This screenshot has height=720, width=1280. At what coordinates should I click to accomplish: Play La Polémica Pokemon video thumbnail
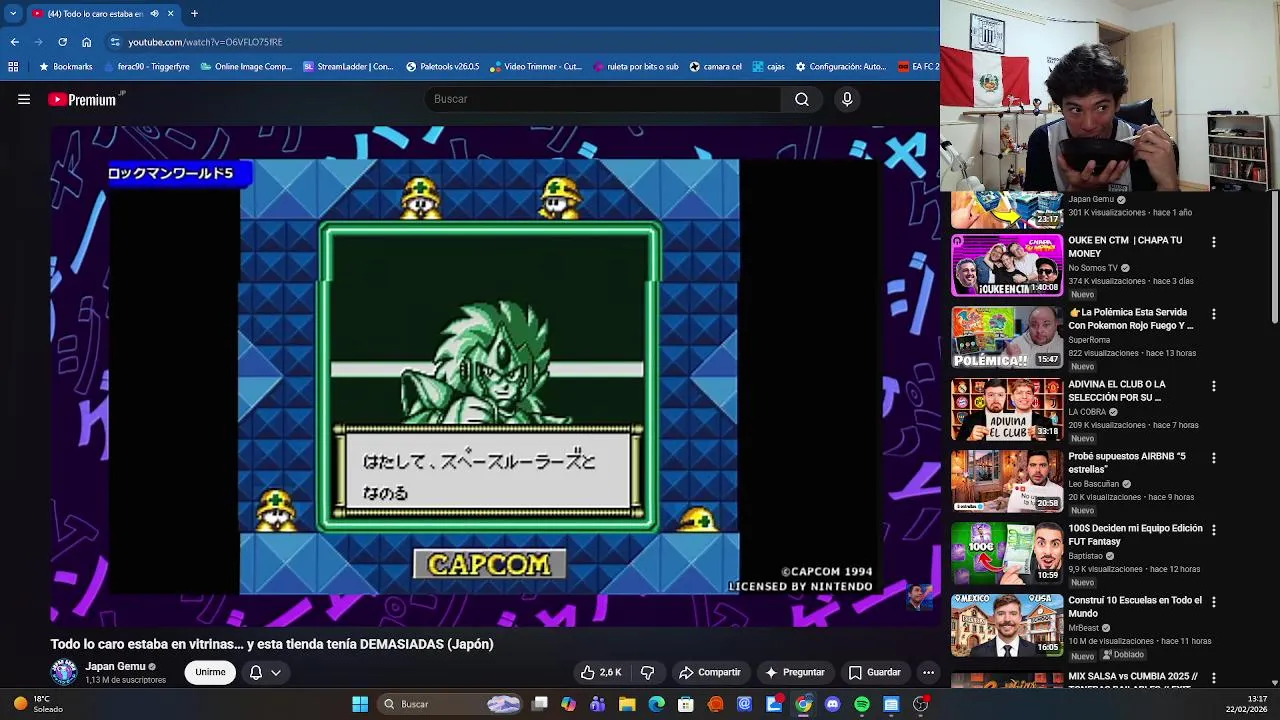[1006, 337]
